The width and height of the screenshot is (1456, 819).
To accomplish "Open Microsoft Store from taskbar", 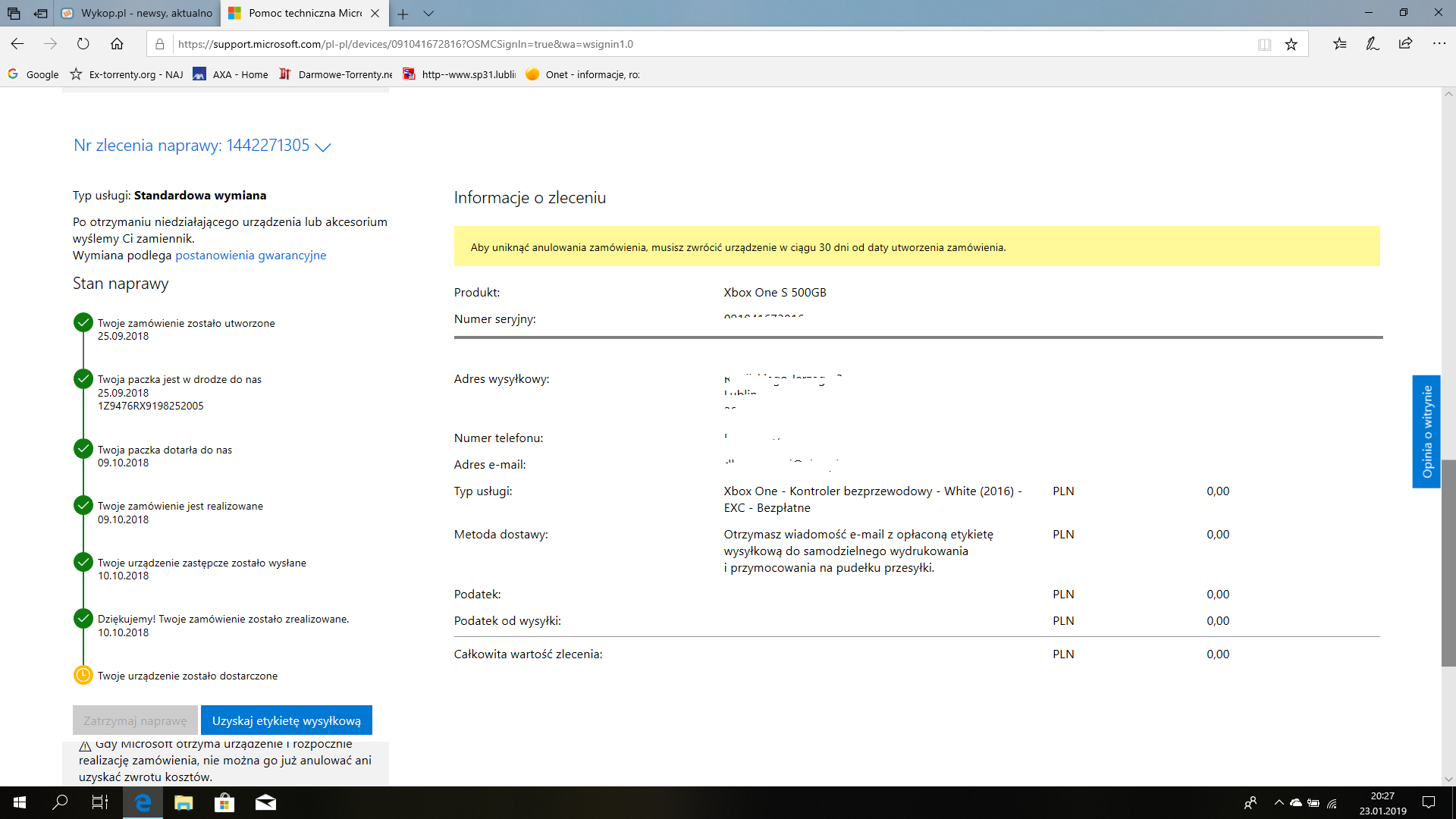I will (224, 802).
